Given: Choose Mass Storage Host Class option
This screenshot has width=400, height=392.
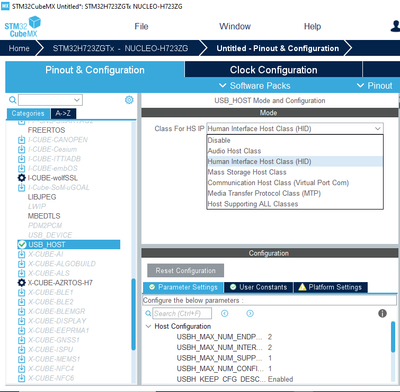Looking at the screenshot, I should click(295, 172).
